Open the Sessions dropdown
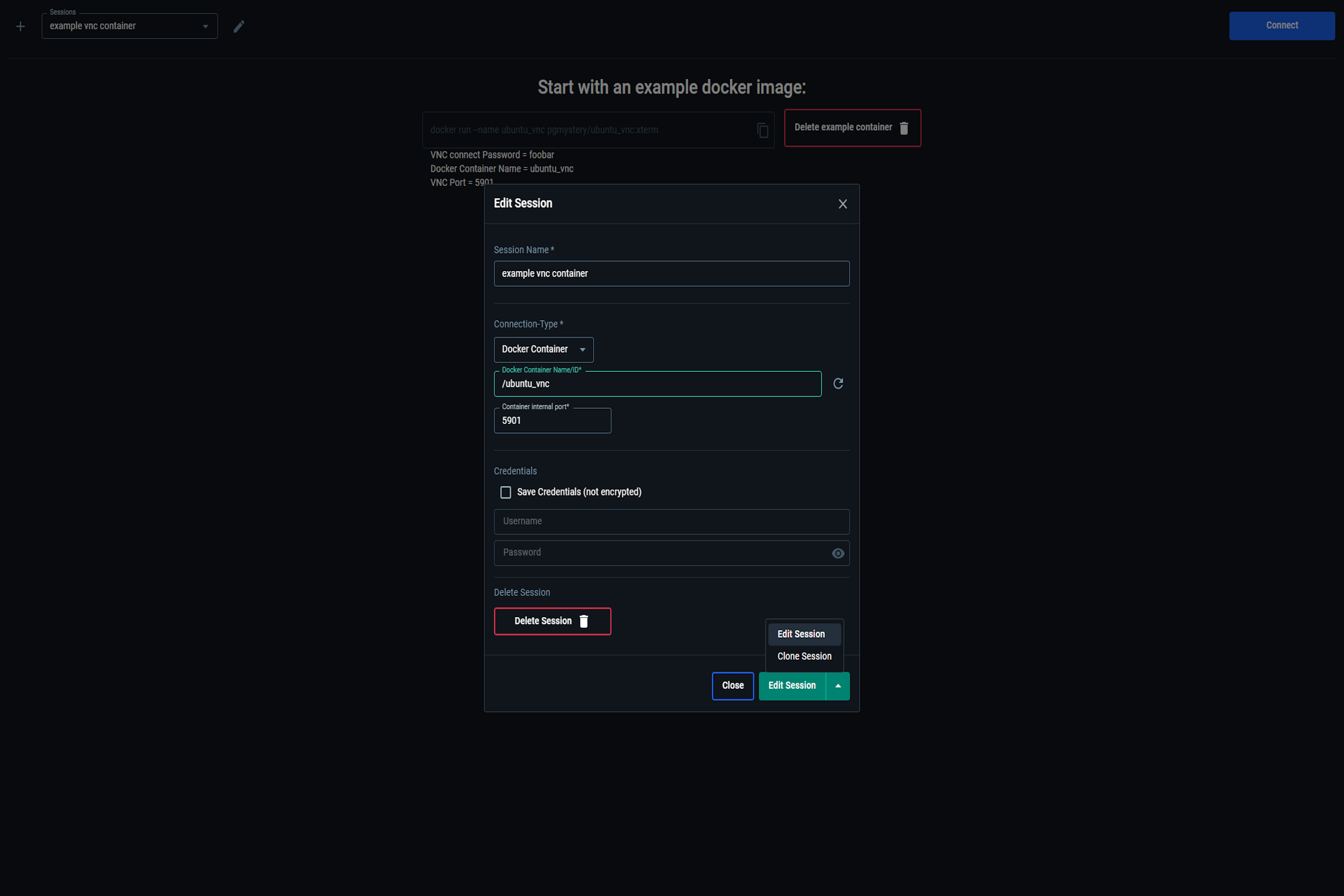 pos(130,26)
